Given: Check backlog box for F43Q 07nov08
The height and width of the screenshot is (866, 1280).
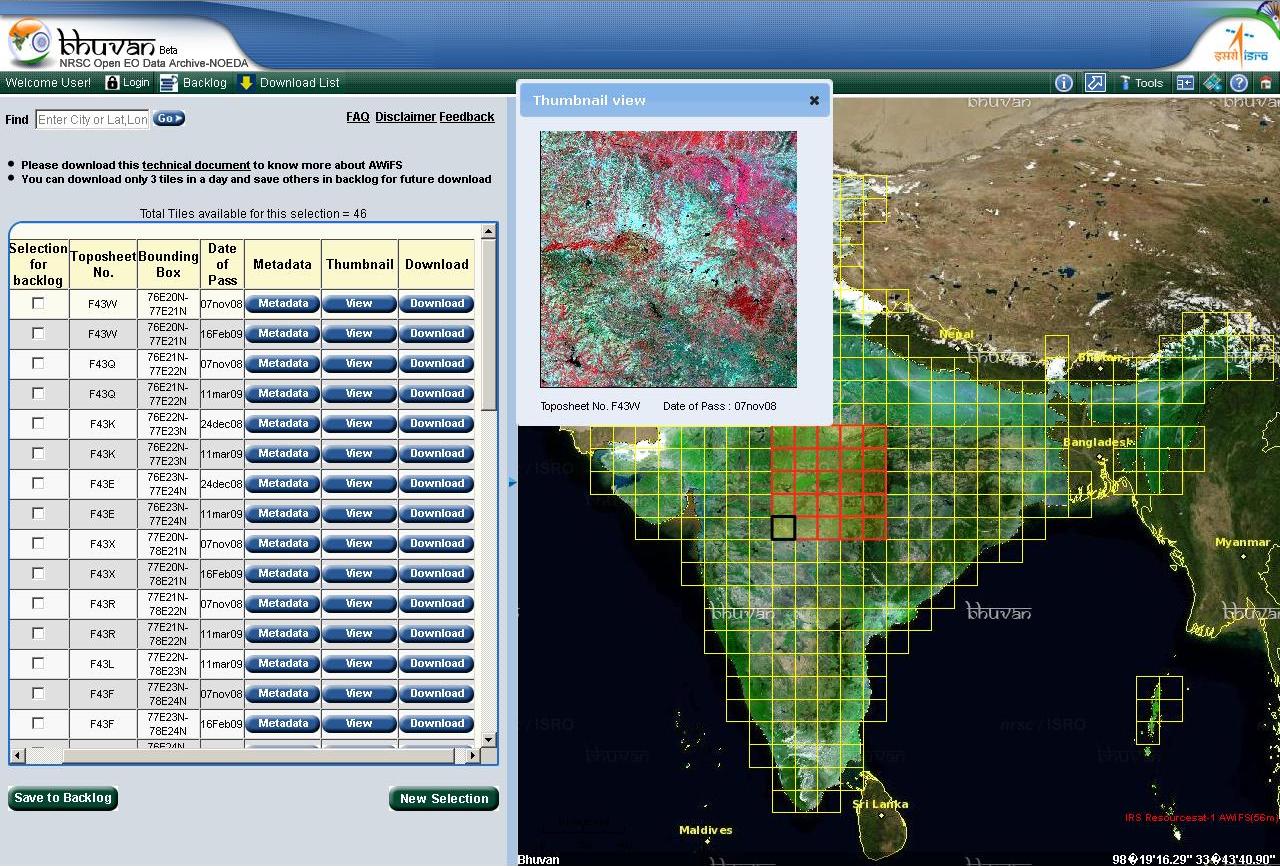Looking at the screenshot, I should (x=38, y=363).
